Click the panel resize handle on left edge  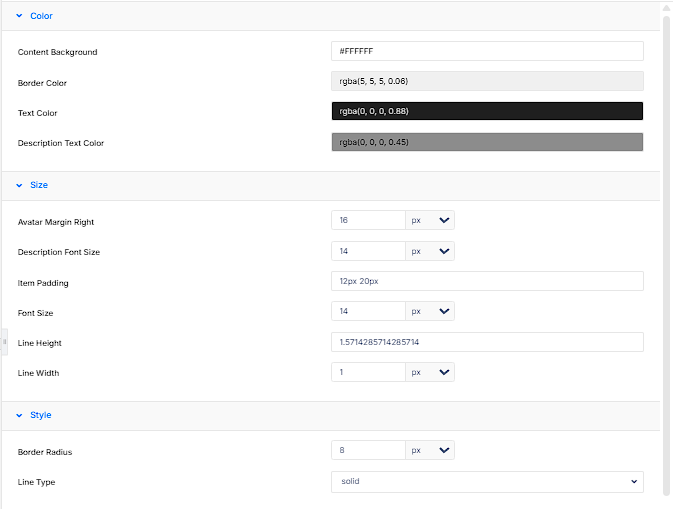coord(4,342)
